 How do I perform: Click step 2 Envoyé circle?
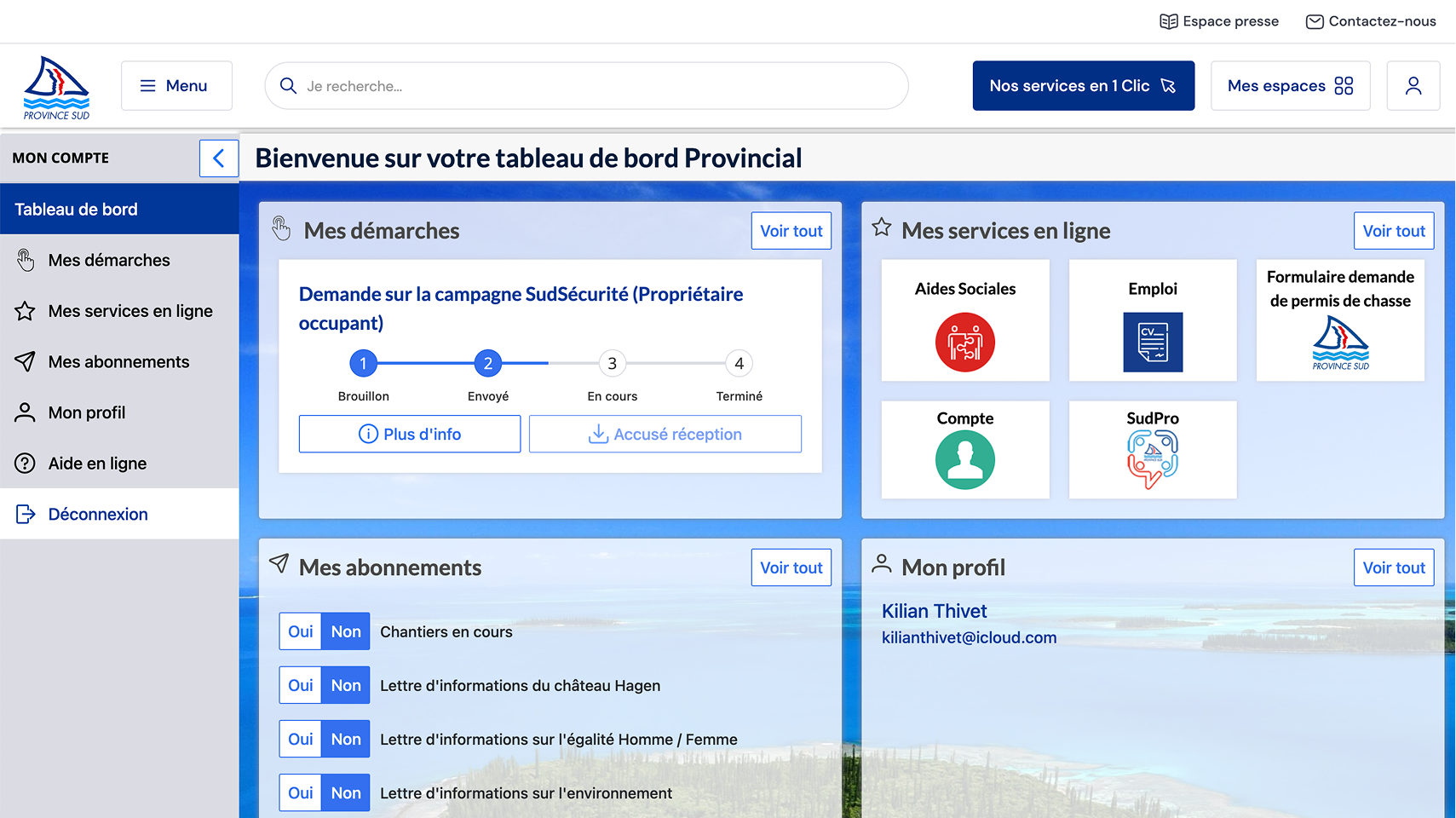pos(488,364)
